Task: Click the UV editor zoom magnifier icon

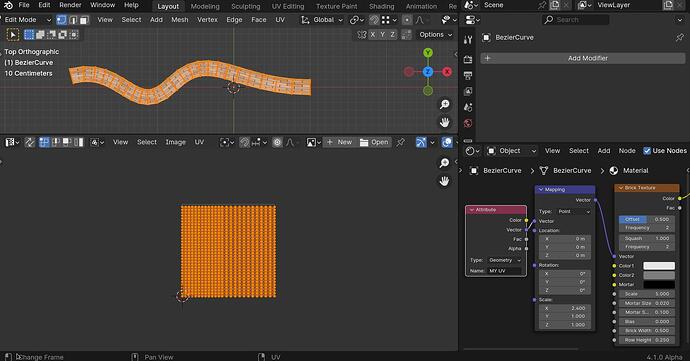Action: (444, 163)
